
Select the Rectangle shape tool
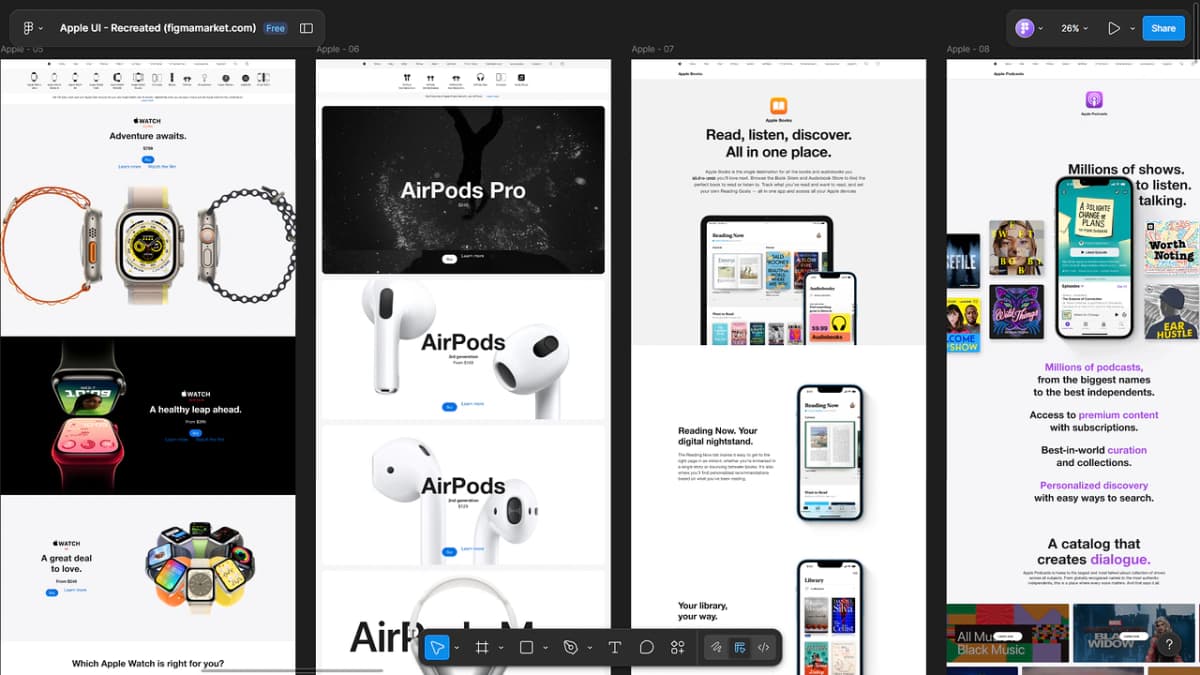527,647
